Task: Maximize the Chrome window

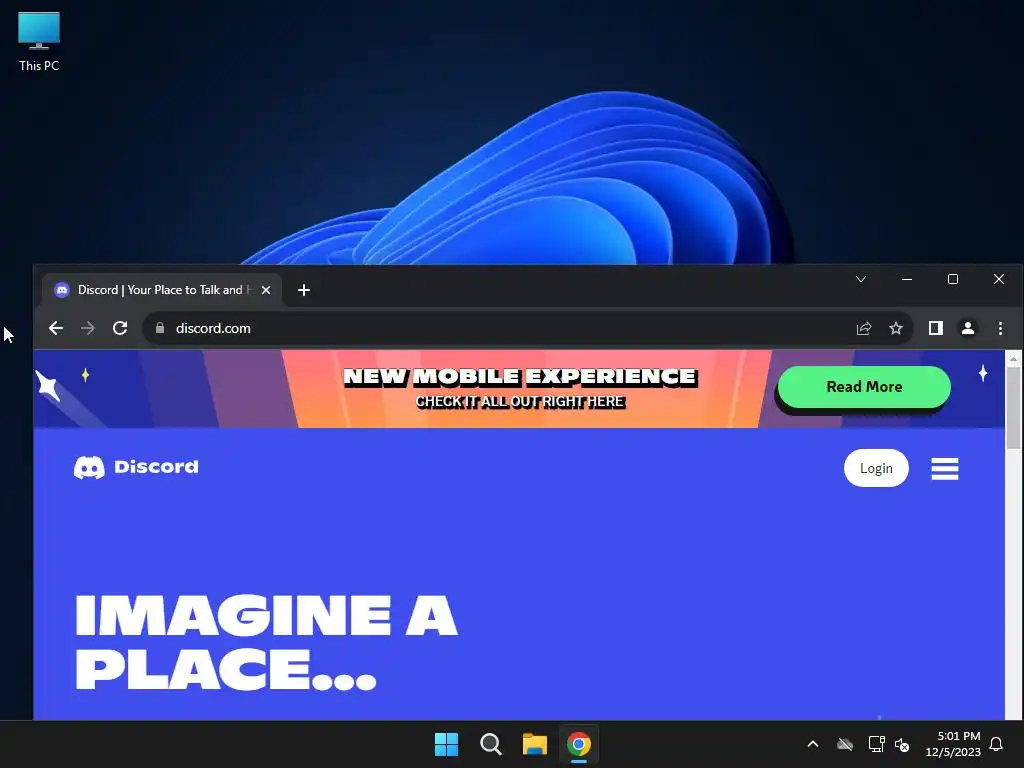Action: (x=953, y=280)
